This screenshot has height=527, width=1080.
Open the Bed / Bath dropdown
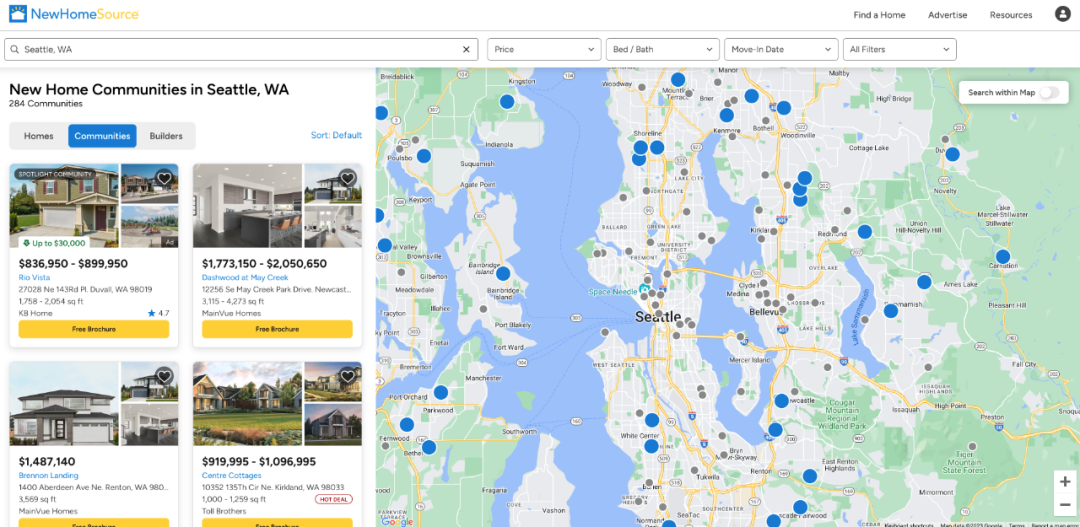(662, 49)
